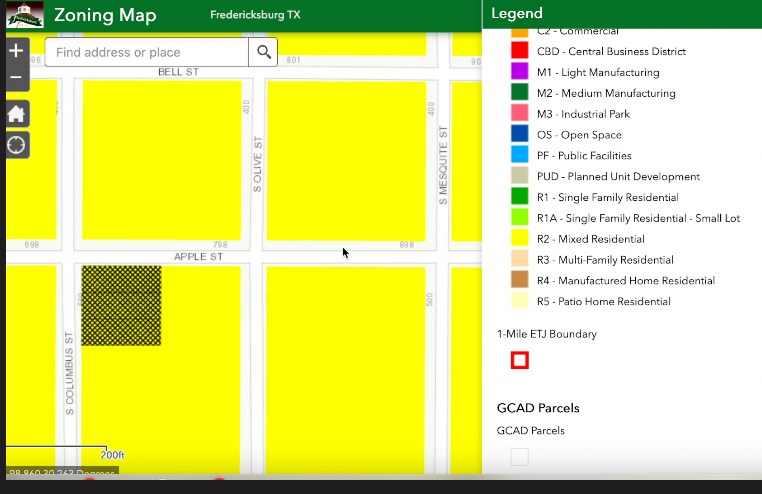Click the GCAD Parcels legend symbol
The image size is (762, 494).
[519, 457]
